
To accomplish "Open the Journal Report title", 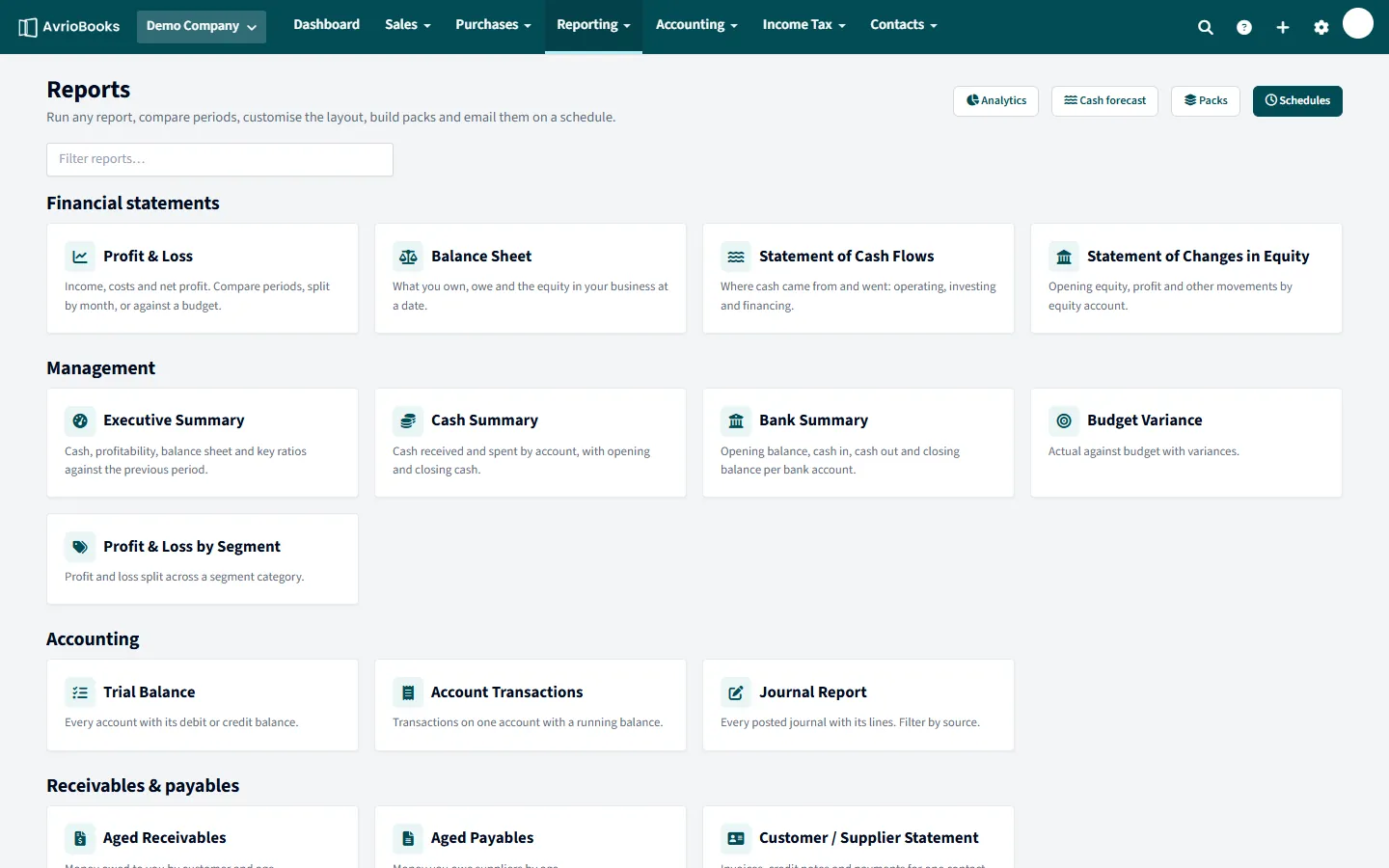I will click(813, 692).
